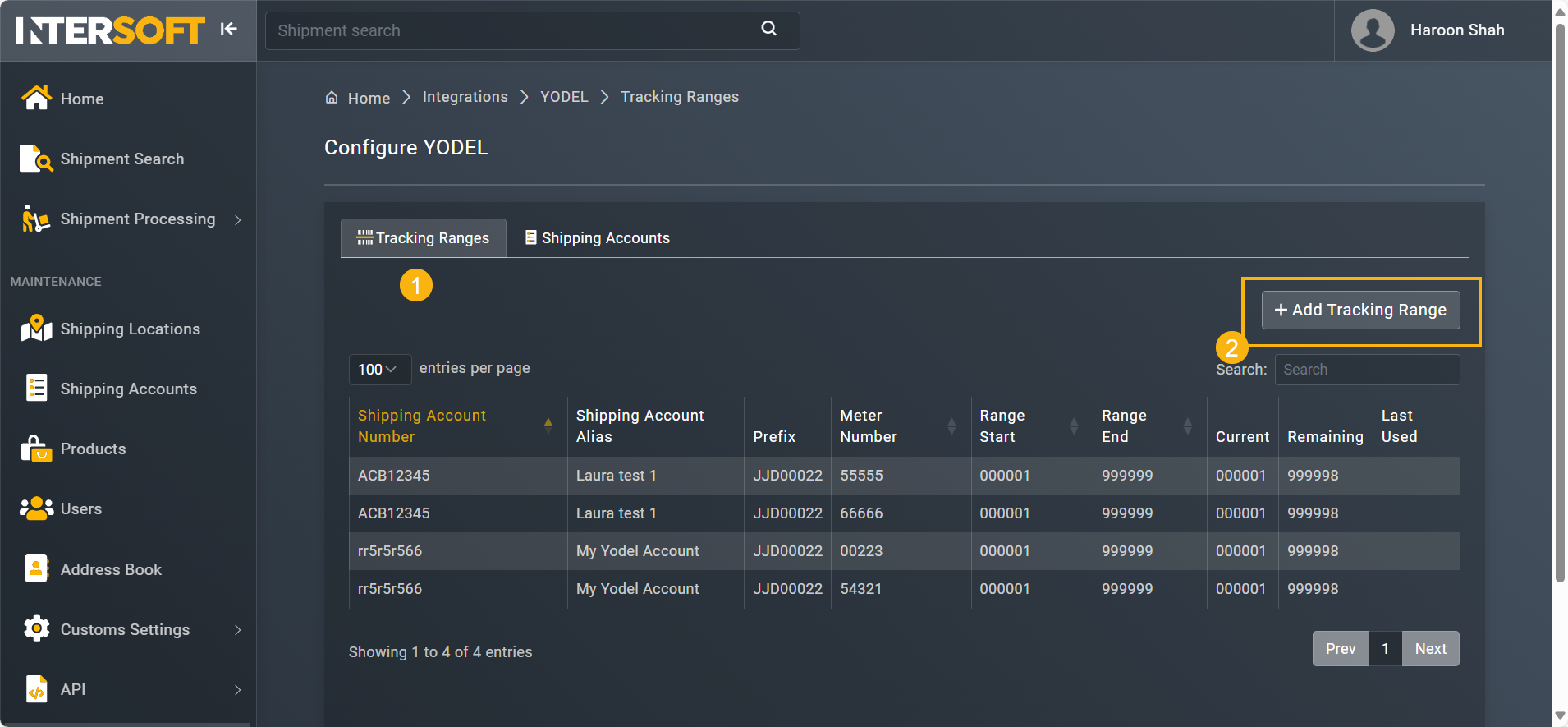This screenshot has width=1568, height=727.
Task: Click the user avatar icon
Action: [x=1373, y=30]
